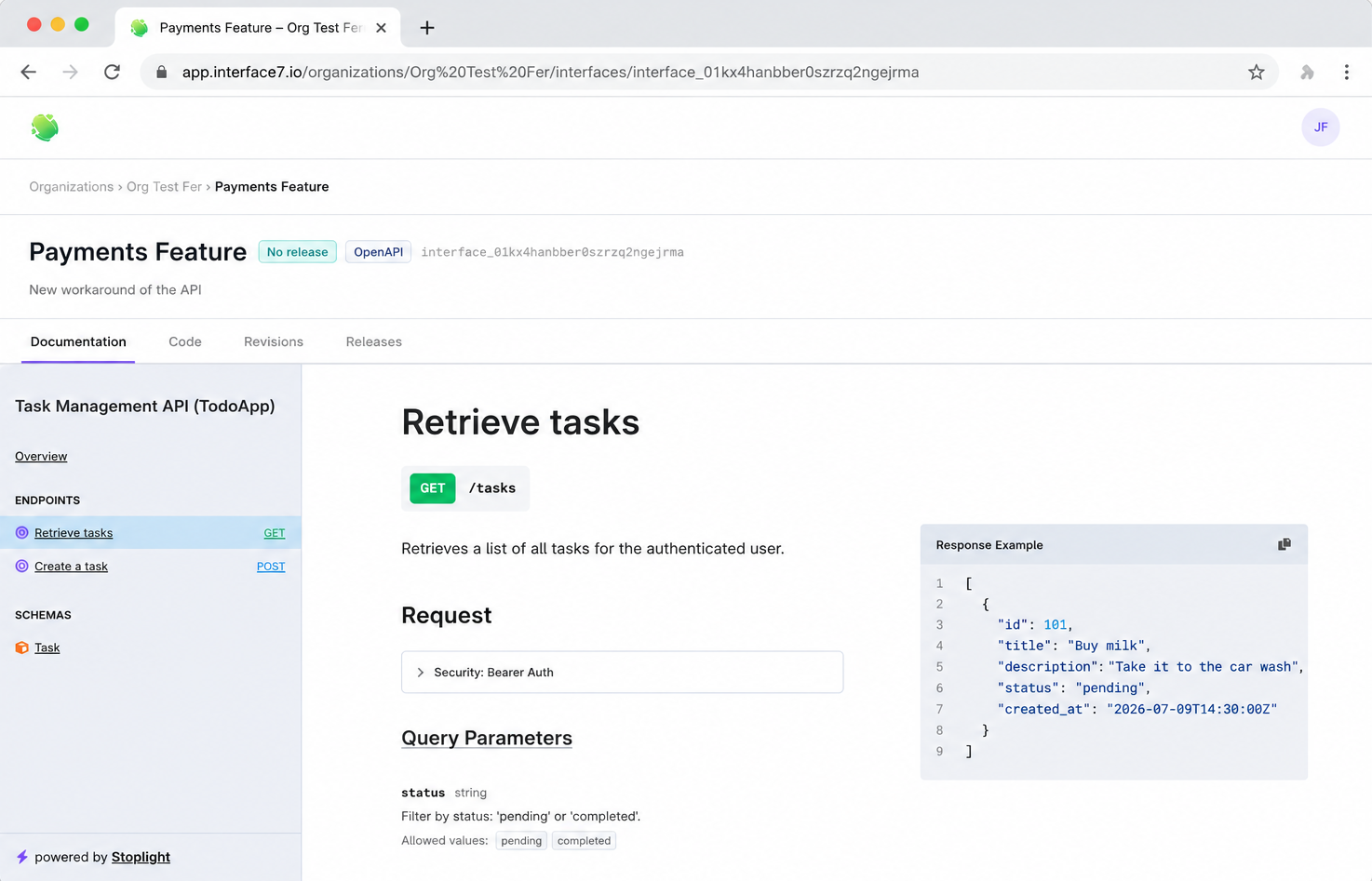The image size is (1372, 881).
Task: Go to Organizations breadcrumb
Action: click(x=71, y=186)
